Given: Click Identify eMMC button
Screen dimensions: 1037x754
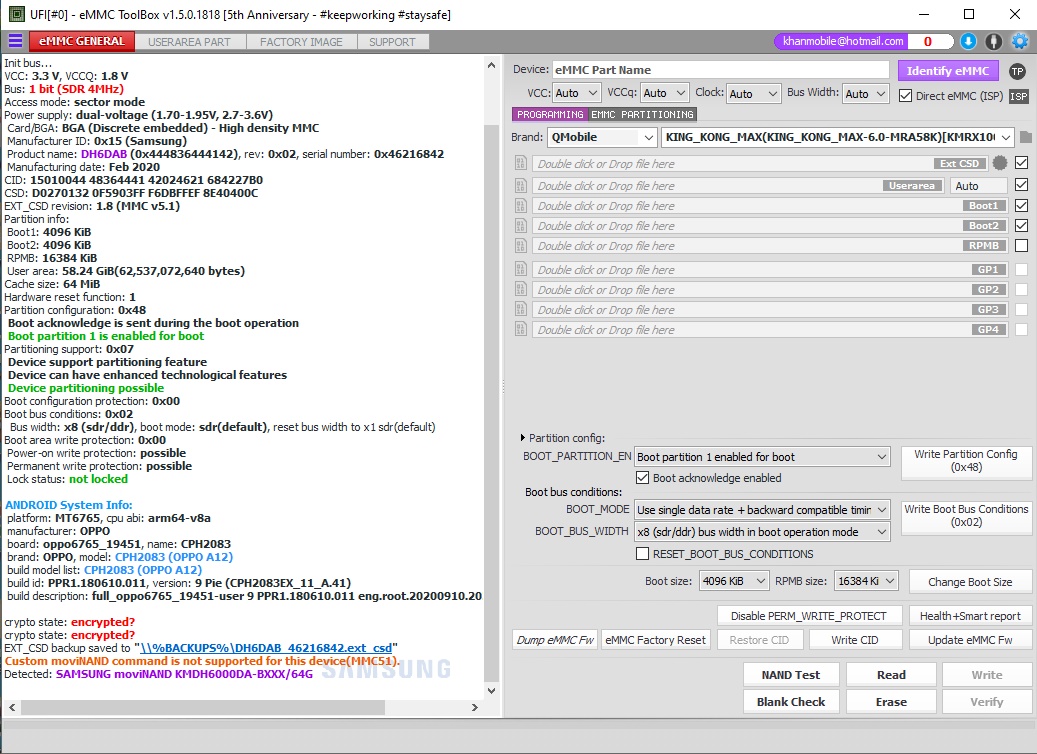Looking at the screenshot, I should 948,71.
